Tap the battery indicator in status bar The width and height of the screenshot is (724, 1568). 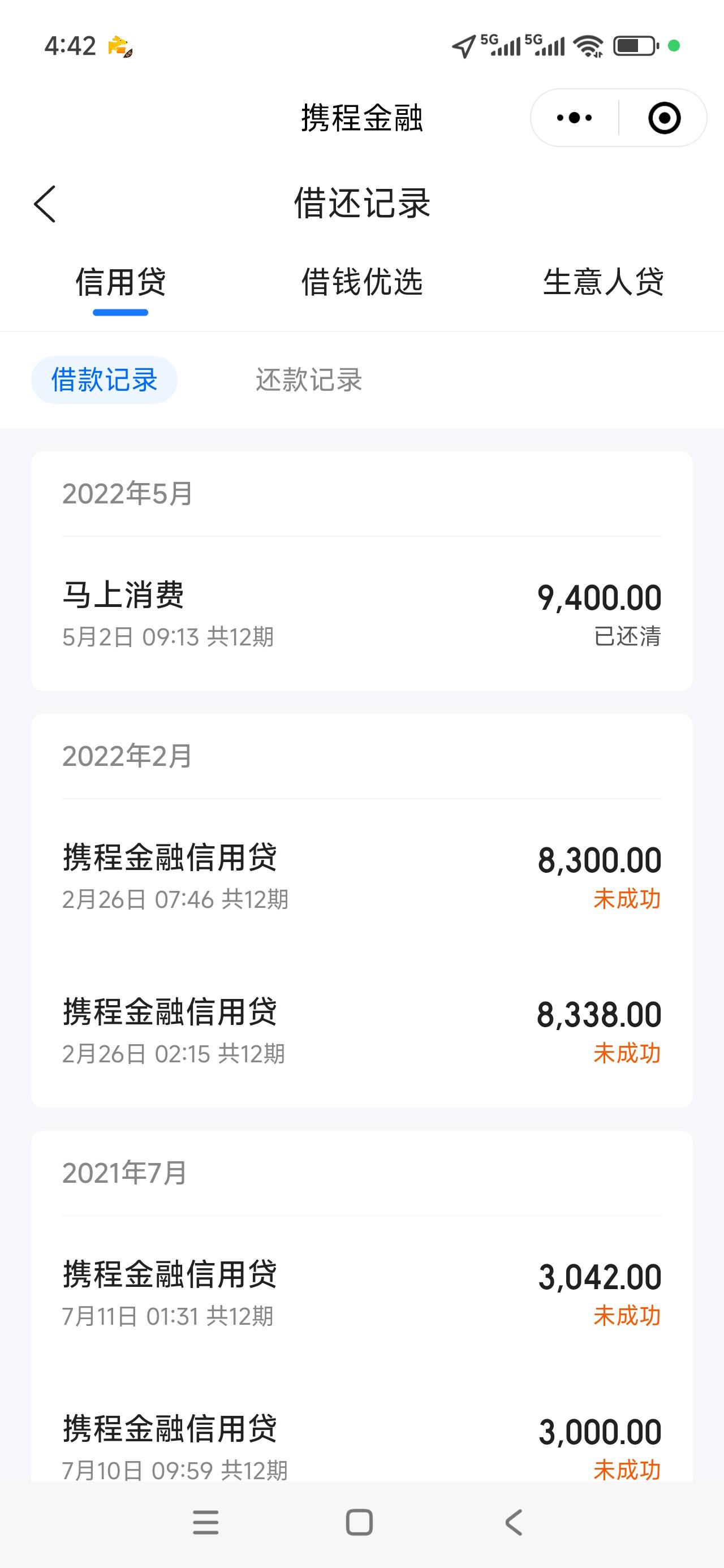tap(636, 46)
